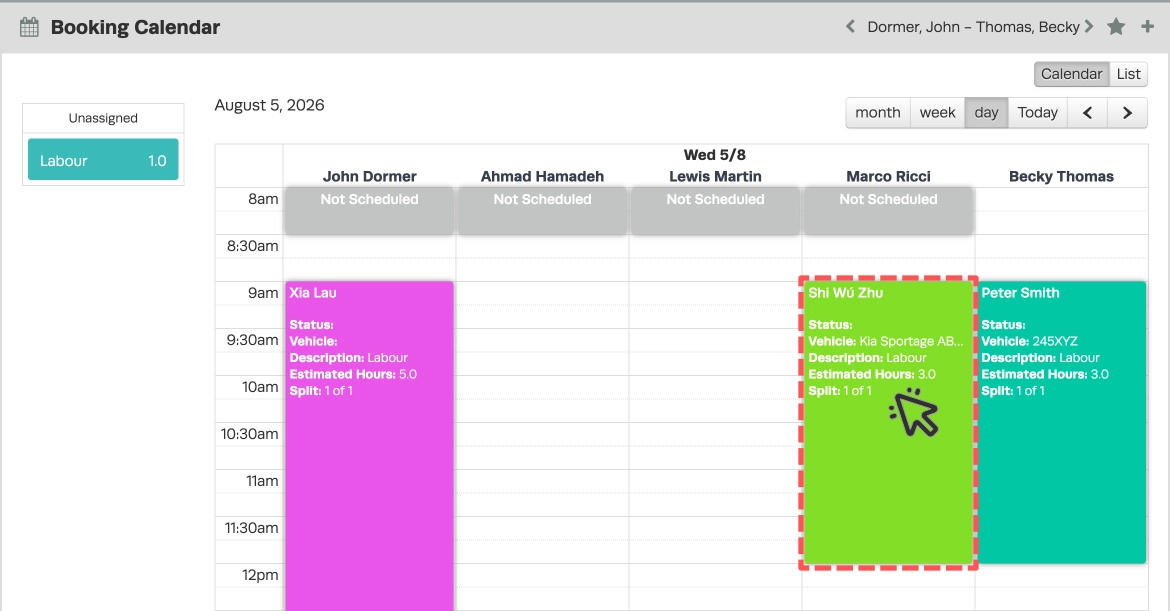Image resolution: width=1170 pixels, height=611 pixels.
Task: Click the Booking Calendar grid icon
Action: pyautogui.click(x=29, y=28)
